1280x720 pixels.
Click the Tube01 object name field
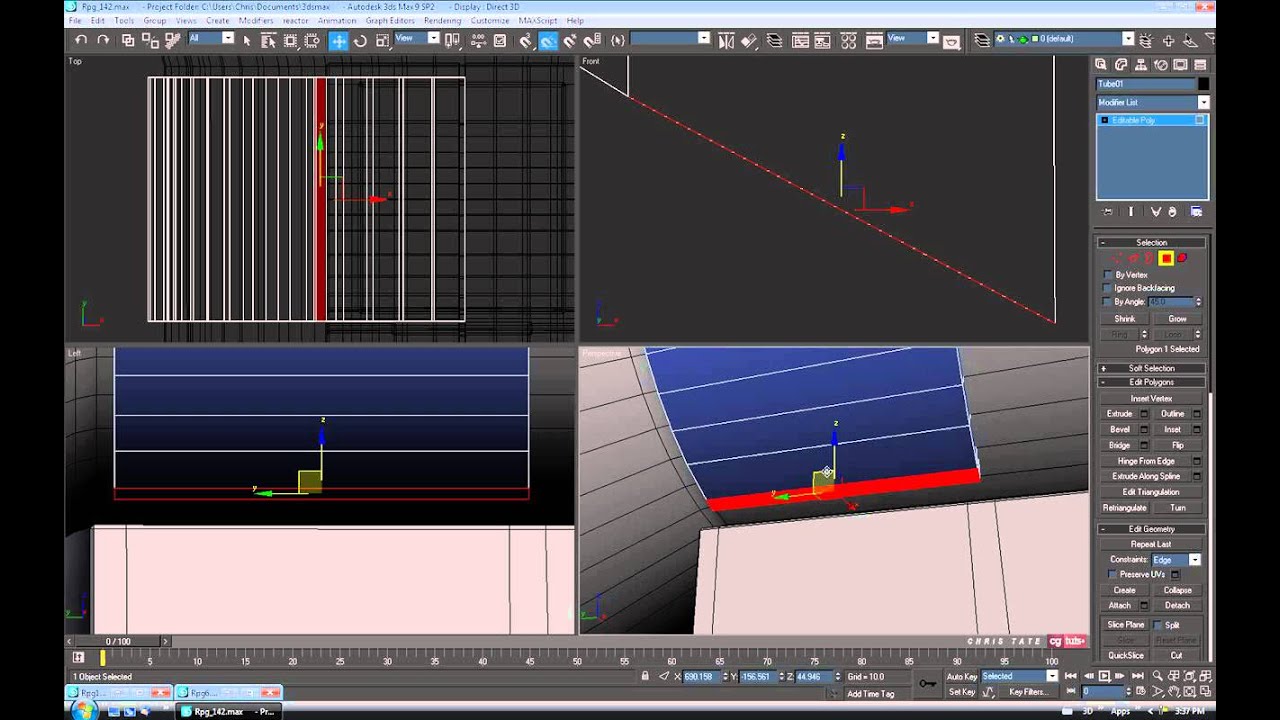point(1146,84)
